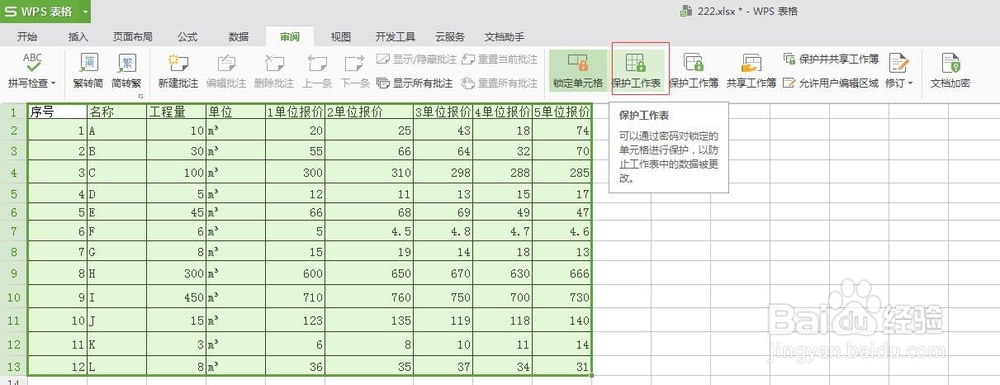
Task: Select the 名称 header cell
Action: click(x=117, y=112)
